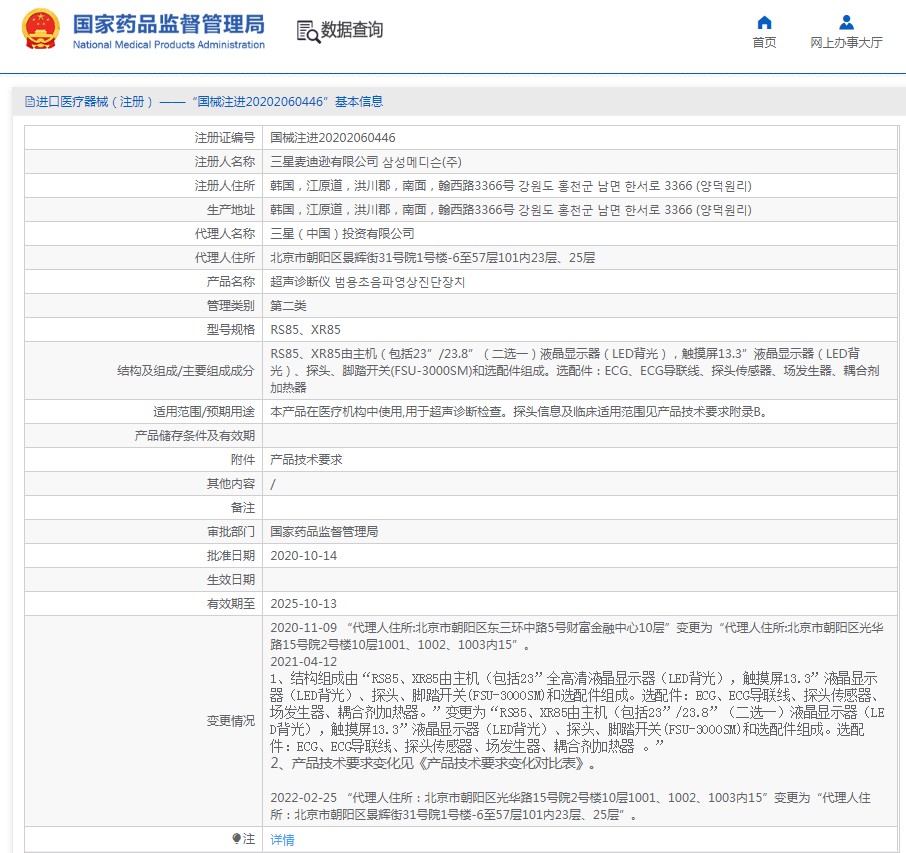Open the 首页 home icon

point(764,23)
